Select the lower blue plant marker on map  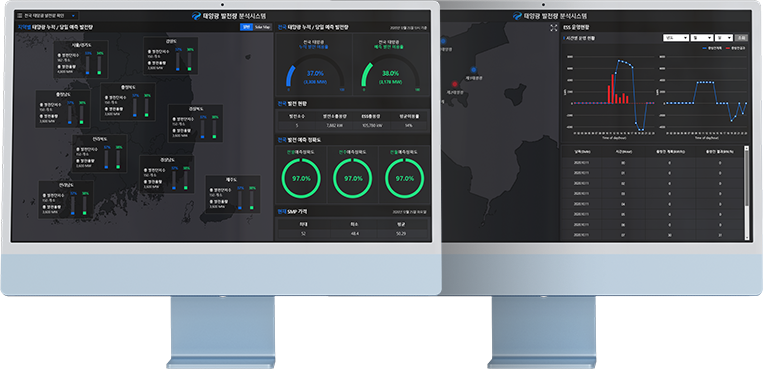click(473, 70)
